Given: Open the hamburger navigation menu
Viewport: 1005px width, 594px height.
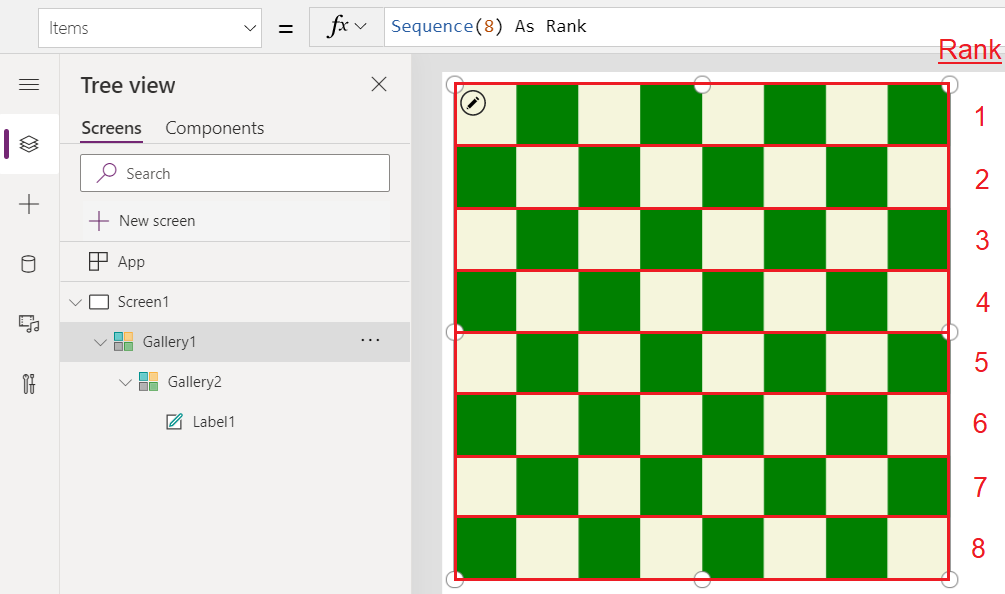Looking at the screenshot, I should (29, 84).
